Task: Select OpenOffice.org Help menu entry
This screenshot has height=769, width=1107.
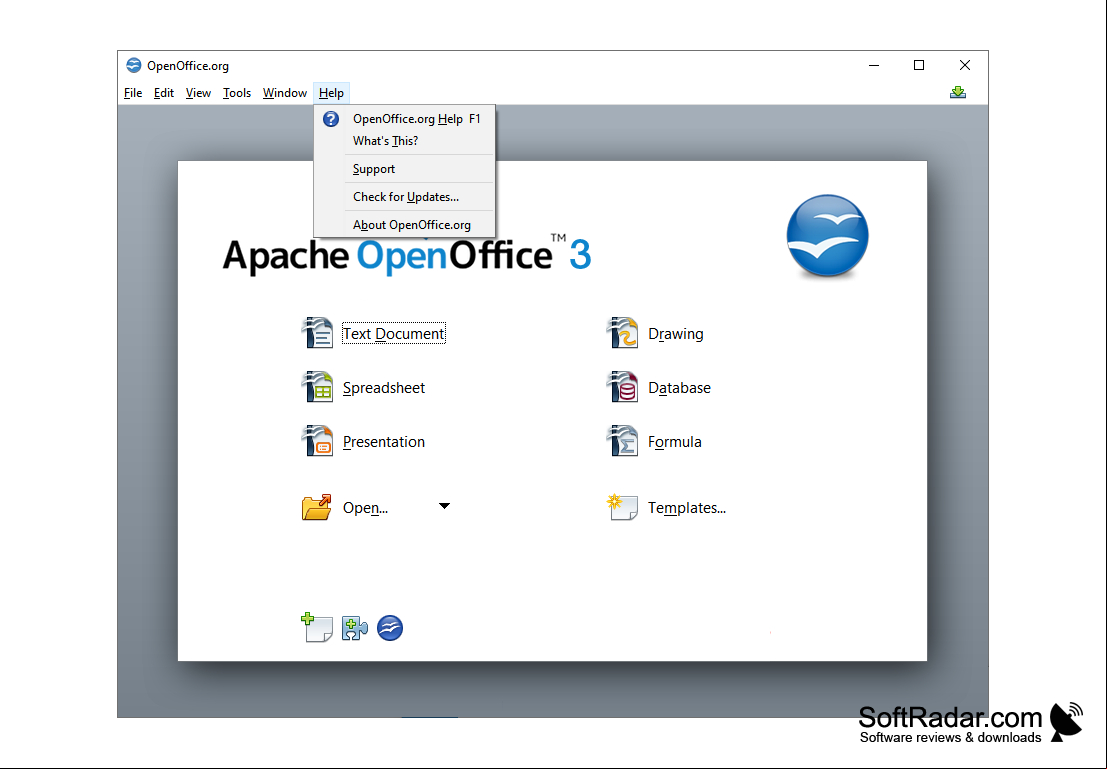Action: [x=405, y=119]
